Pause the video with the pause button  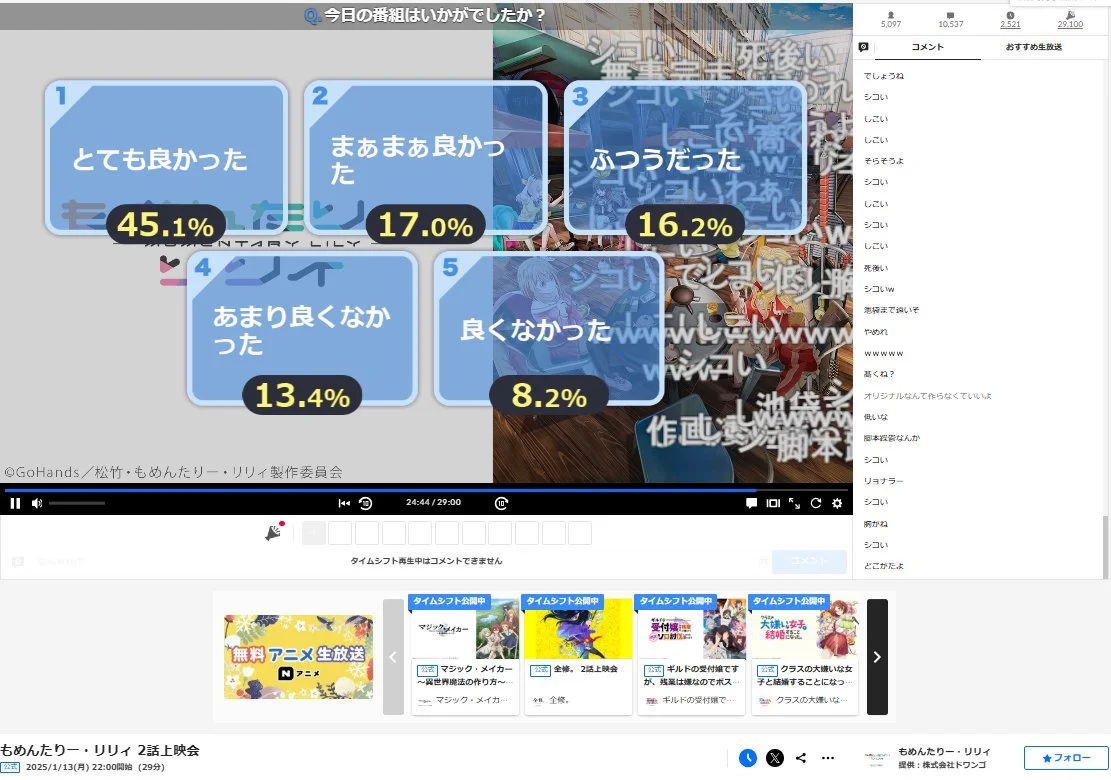(15, 503)
